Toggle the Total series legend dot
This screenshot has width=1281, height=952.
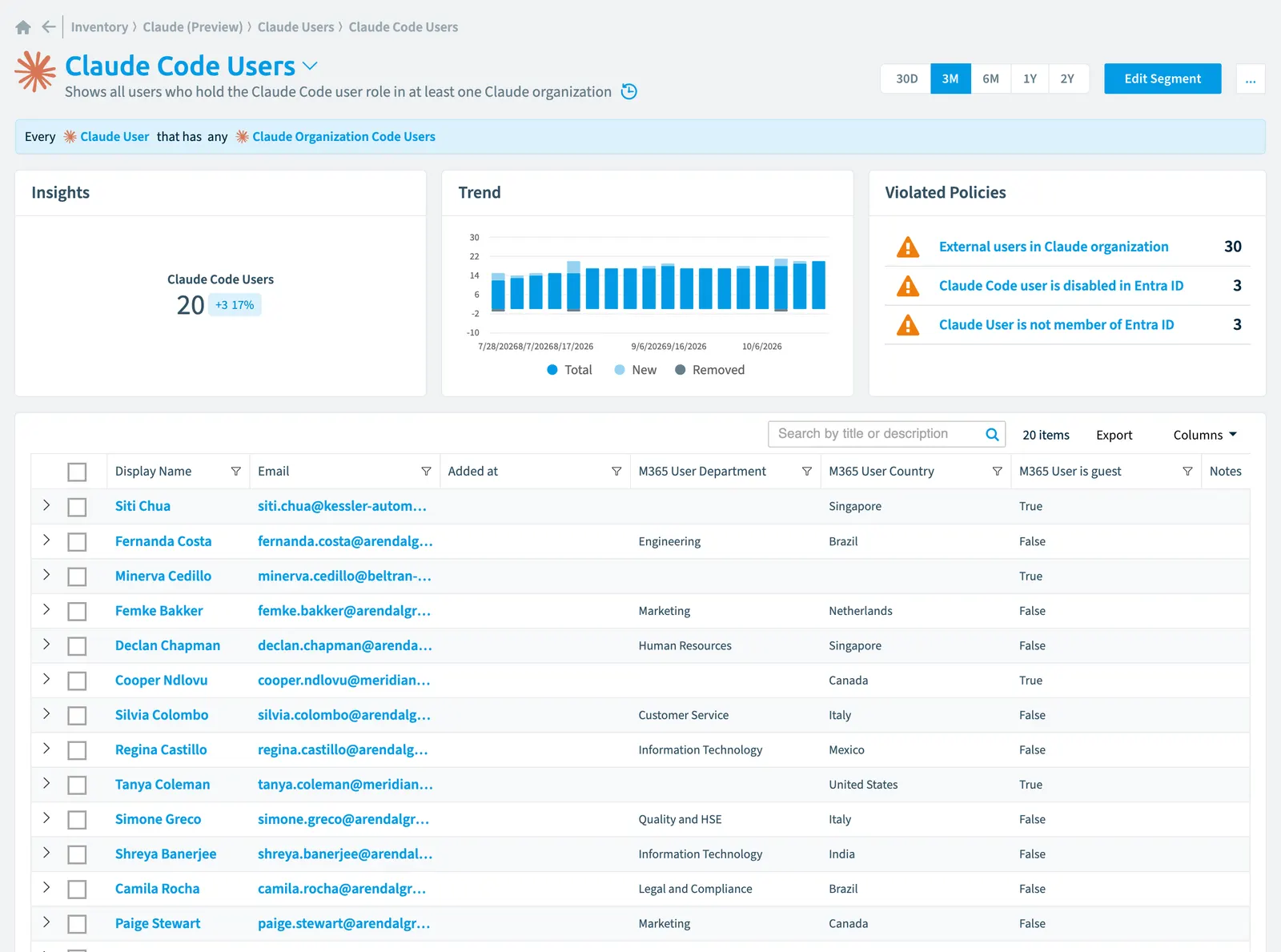coord(552,370)
